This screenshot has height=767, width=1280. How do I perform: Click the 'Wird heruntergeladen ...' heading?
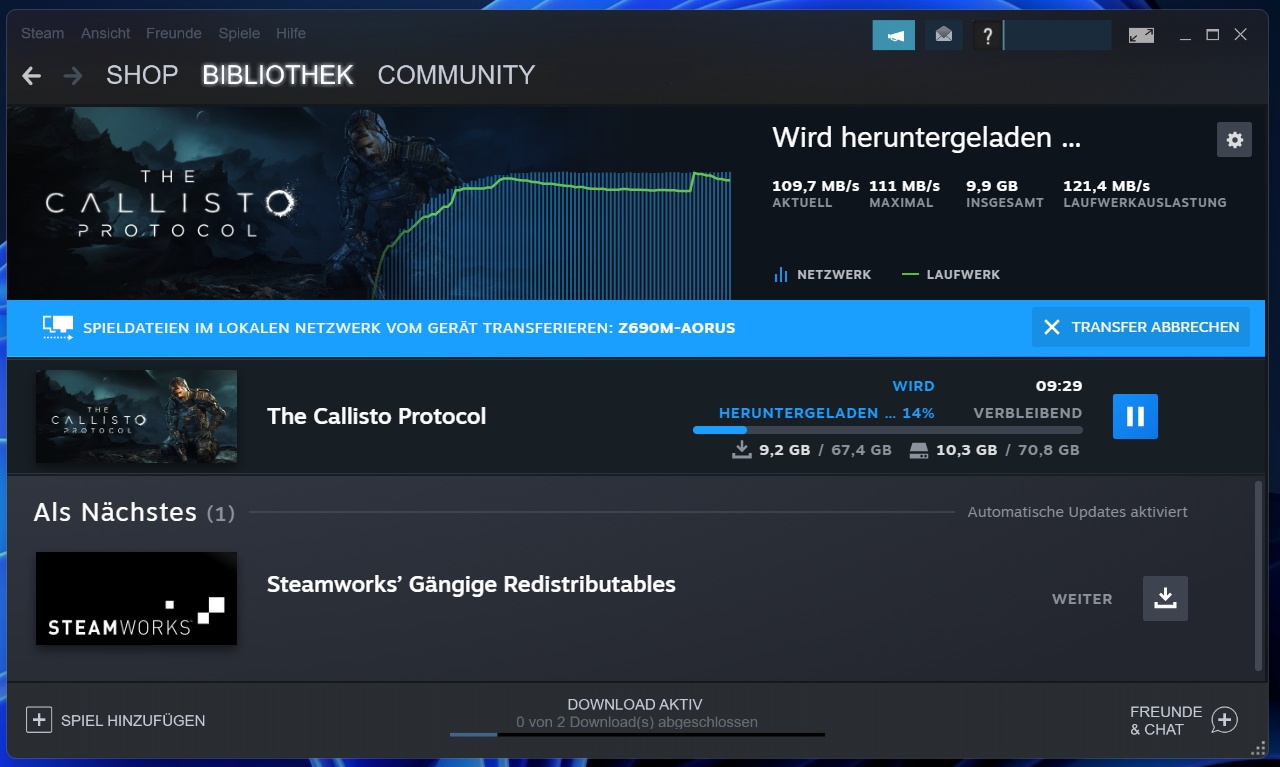[927, 138]
